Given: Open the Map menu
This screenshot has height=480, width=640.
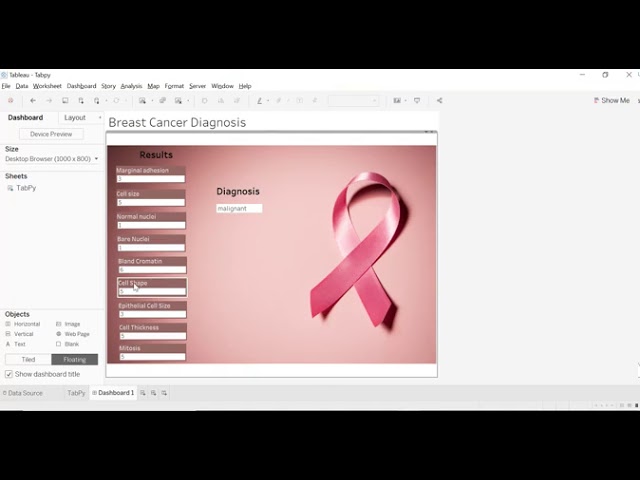Looking at the screenshot, I should pos(153,86).
